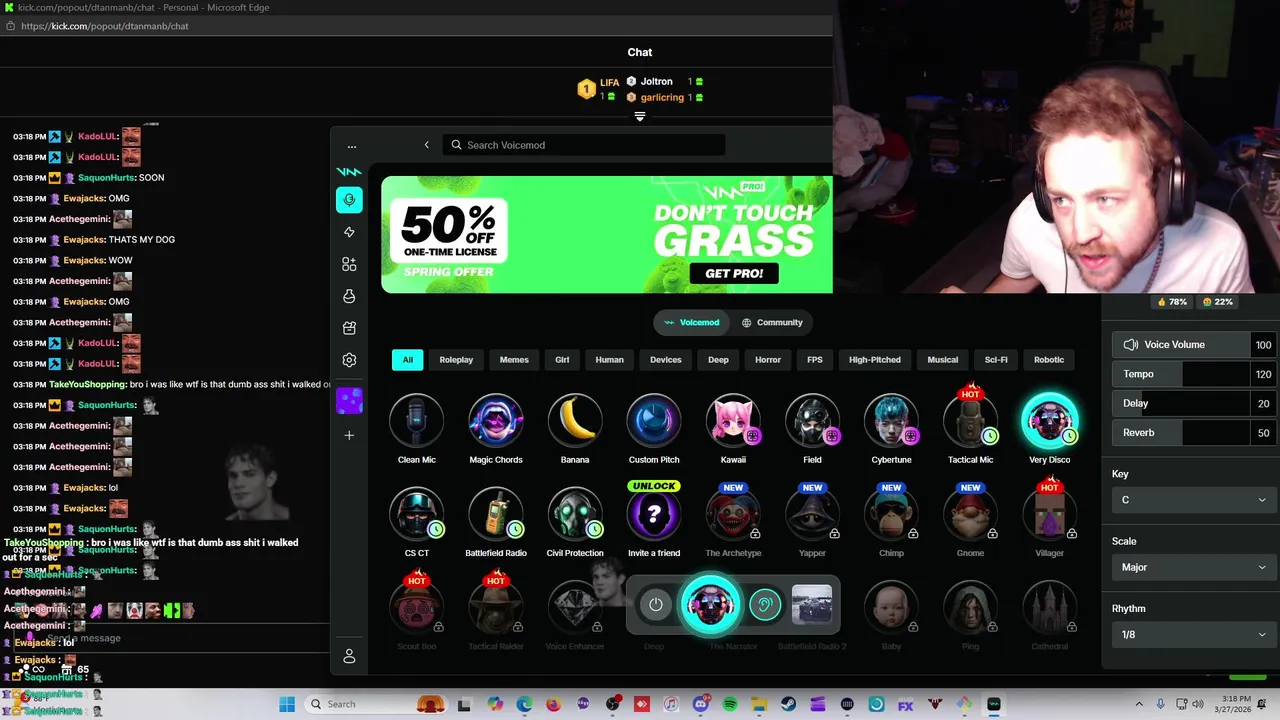The width and height of the screenshot is (1280, 720).
Task: Click the GET PRO! banner button
Action: tap(734, 273)
